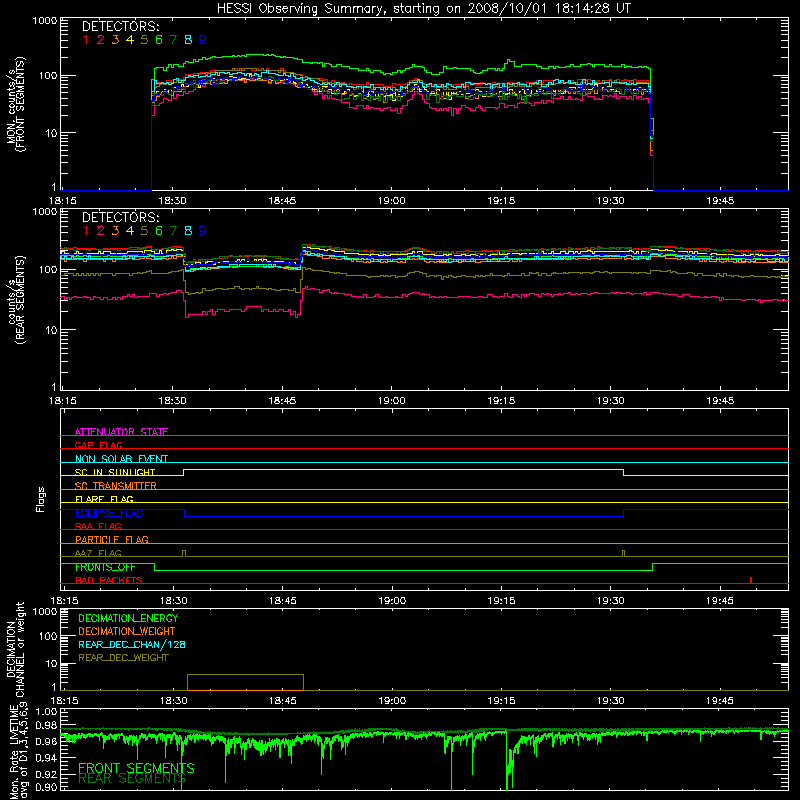Click the 19:30 tick label under rear segments plot

click(610, 401)
